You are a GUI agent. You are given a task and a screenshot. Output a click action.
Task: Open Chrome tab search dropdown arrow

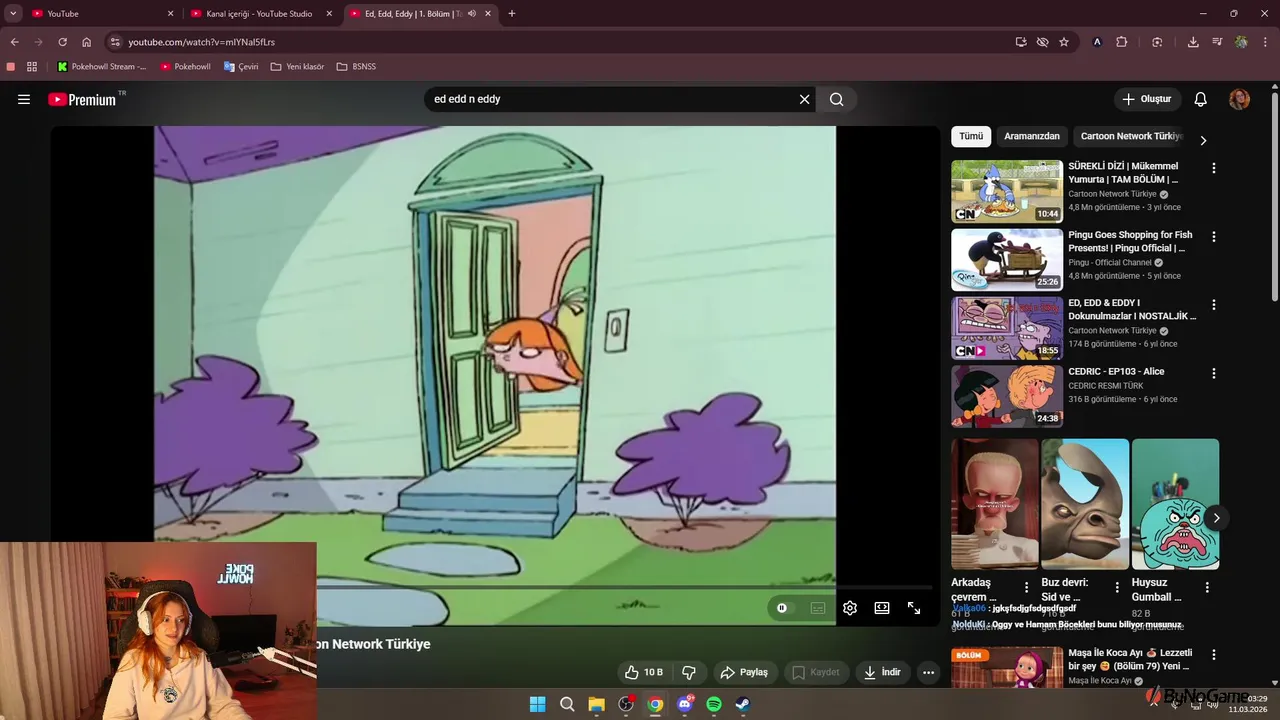(x=13, y=14)
